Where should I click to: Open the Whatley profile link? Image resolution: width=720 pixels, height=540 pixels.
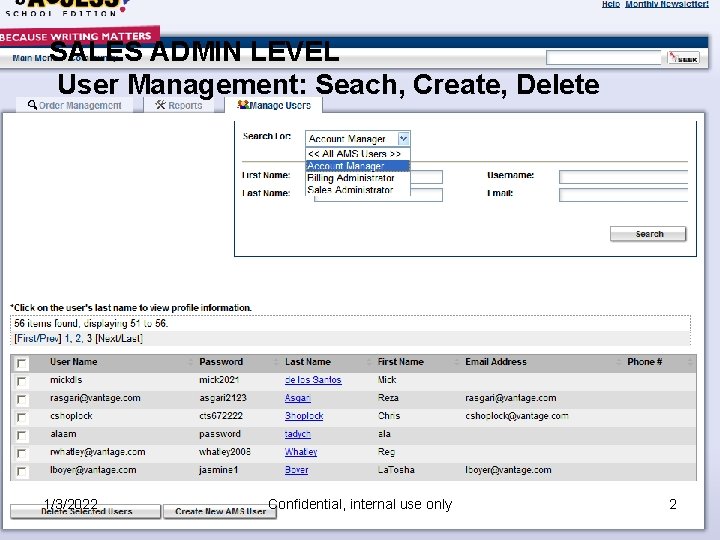pos(301,452)
